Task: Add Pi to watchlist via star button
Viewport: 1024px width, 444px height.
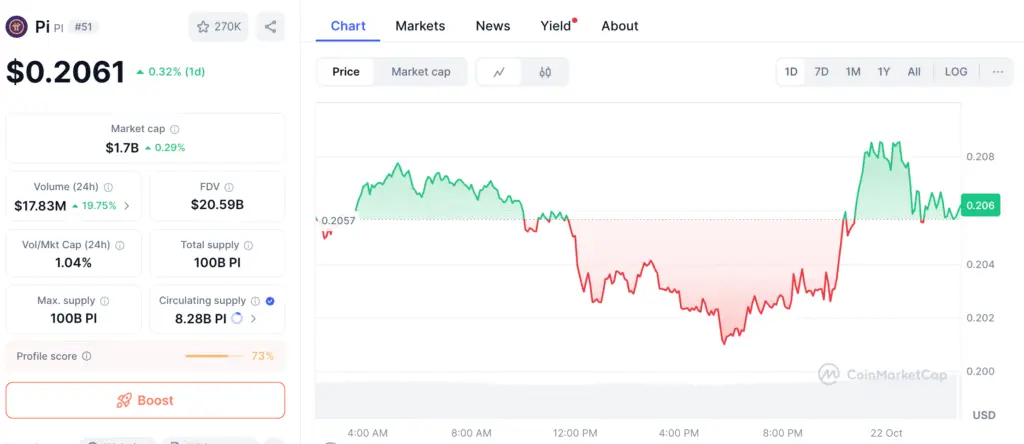Action: click(218, 27)
